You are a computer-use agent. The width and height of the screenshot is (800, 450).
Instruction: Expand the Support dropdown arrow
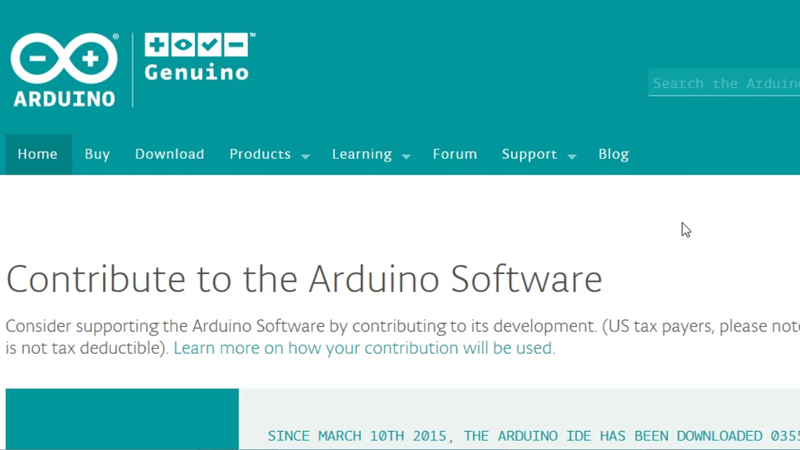tap(572, 157)
